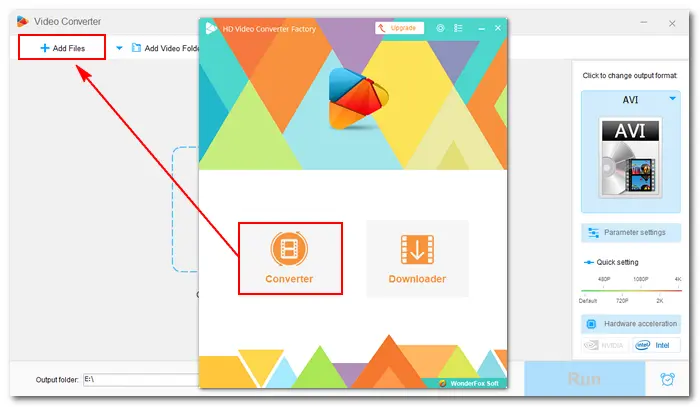Minimize the Video Converter window
This screenshot has width=700, height=407.
pyautogui.click(x=644, y=22)
